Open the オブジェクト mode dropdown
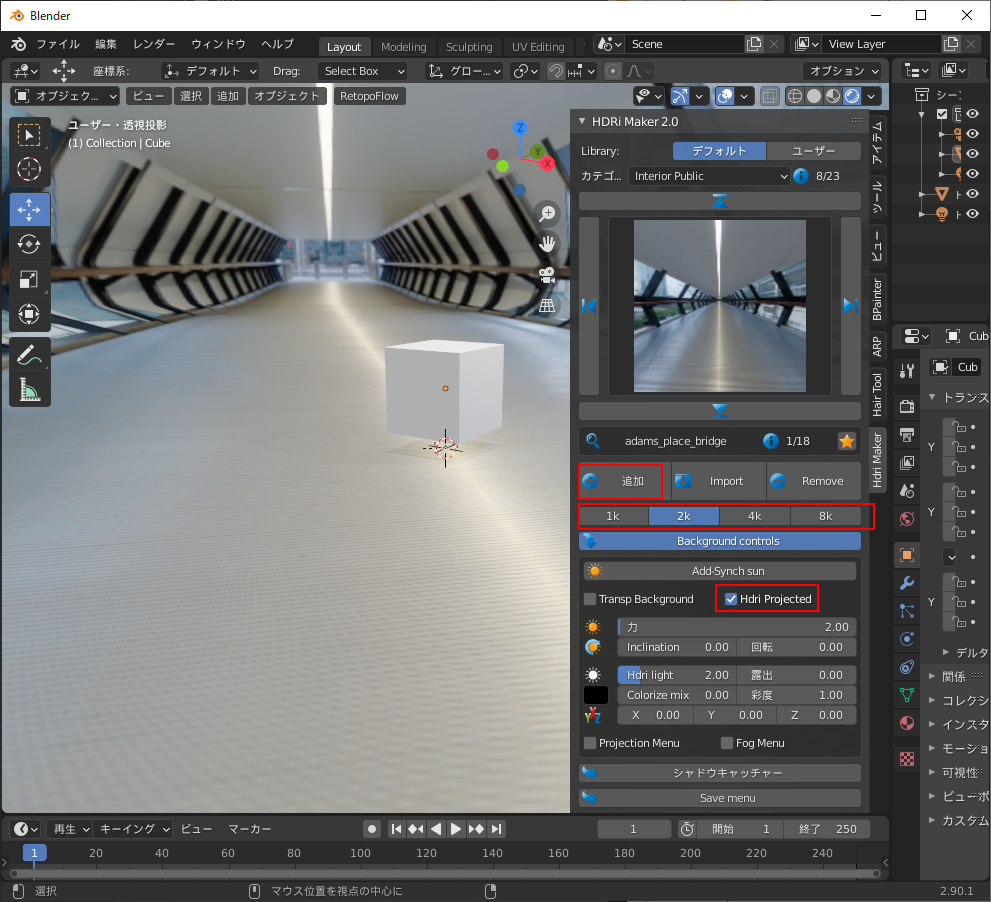This screenshot has width=991, height=902. [x=66, y=96]
